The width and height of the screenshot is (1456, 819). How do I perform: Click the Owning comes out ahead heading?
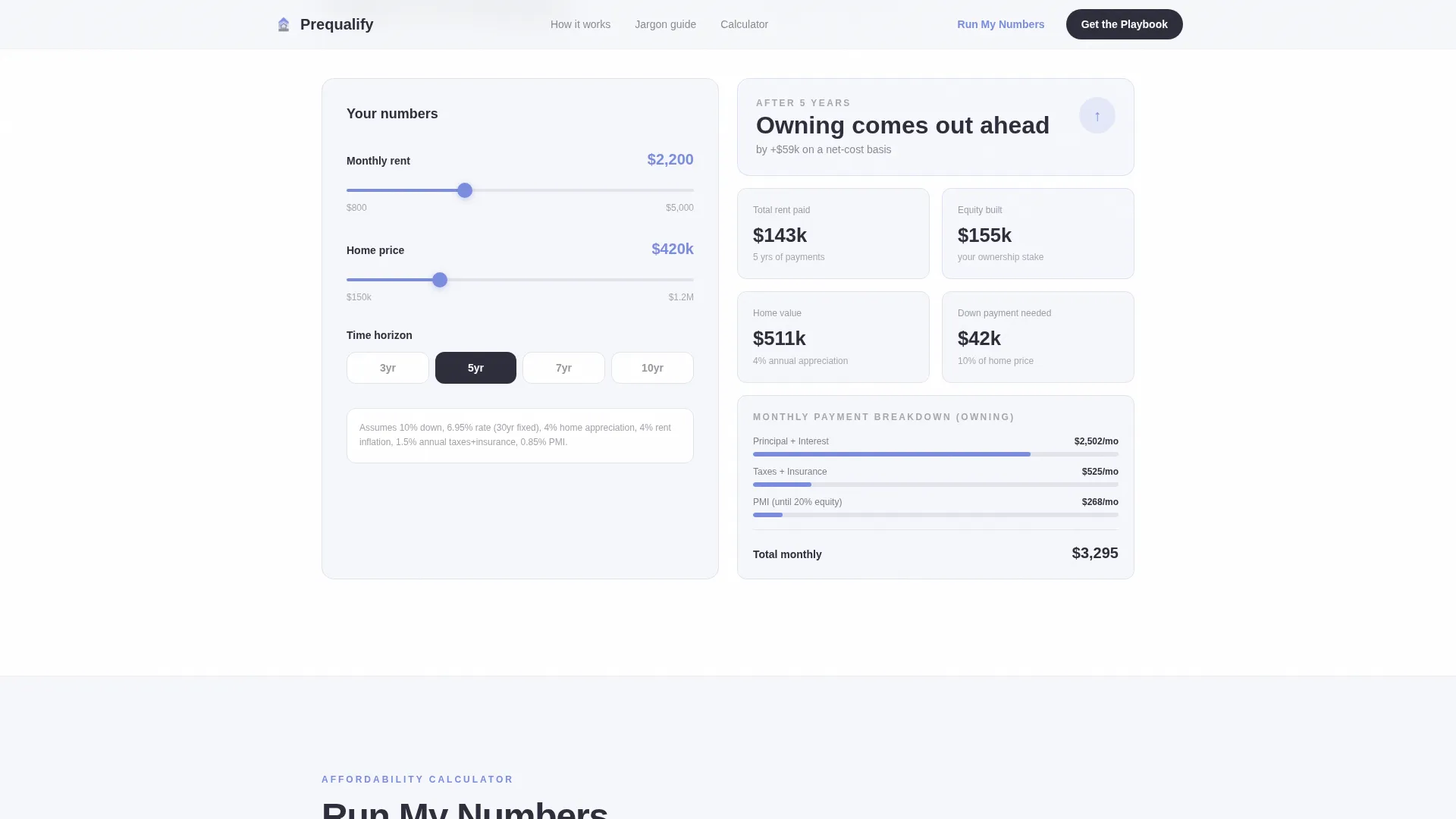(x=902, y=125)
